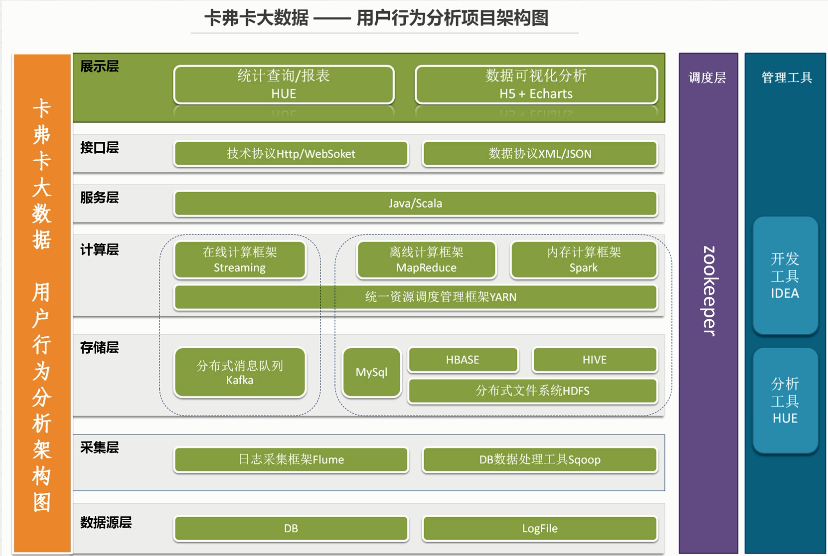Click the 技术协议Http/WebSoket block

[x=291, y=154]
